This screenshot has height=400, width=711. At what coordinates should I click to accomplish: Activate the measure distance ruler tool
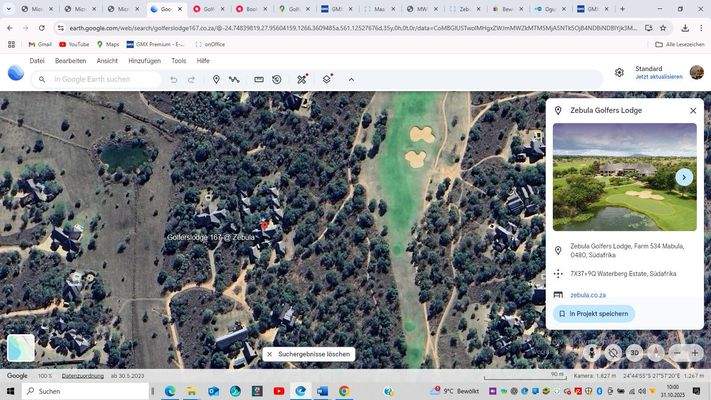pyautogui.click(x=259, y=79)
